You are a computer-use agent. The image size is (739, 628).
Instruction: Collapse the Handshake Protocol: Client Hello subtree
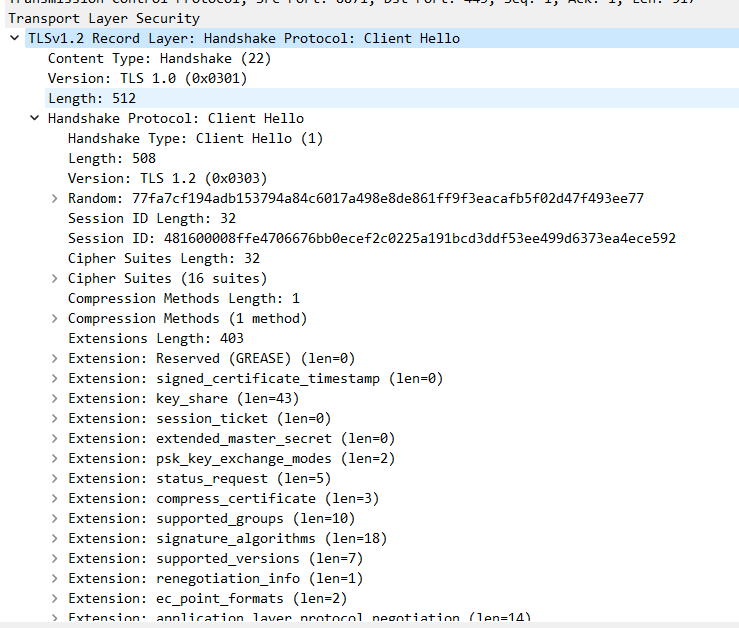pos(35,118)
